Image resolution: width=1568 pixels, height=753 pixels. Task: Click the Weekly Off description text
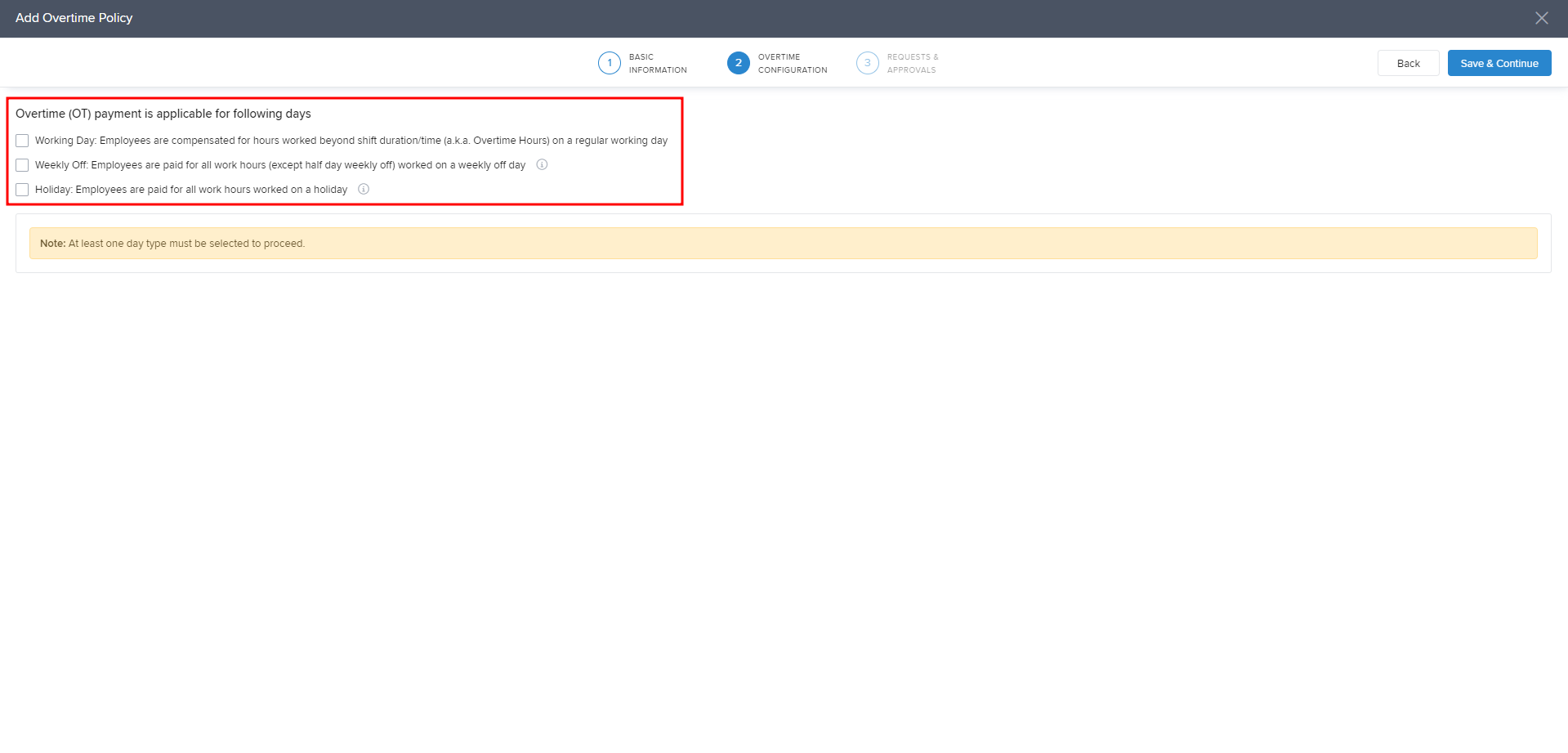(x=280, y=165)
